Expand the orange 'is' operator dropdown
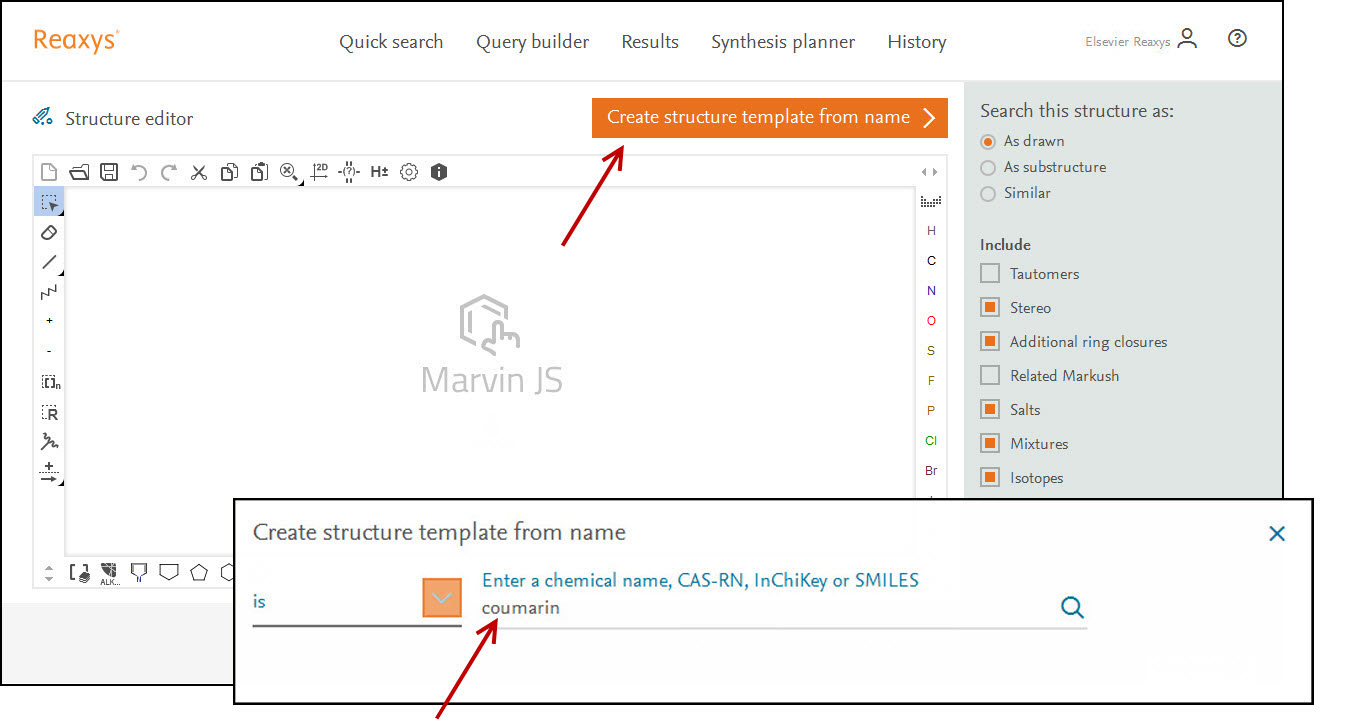The height and width of the screenshot is (728, 1349). (442, 599)
